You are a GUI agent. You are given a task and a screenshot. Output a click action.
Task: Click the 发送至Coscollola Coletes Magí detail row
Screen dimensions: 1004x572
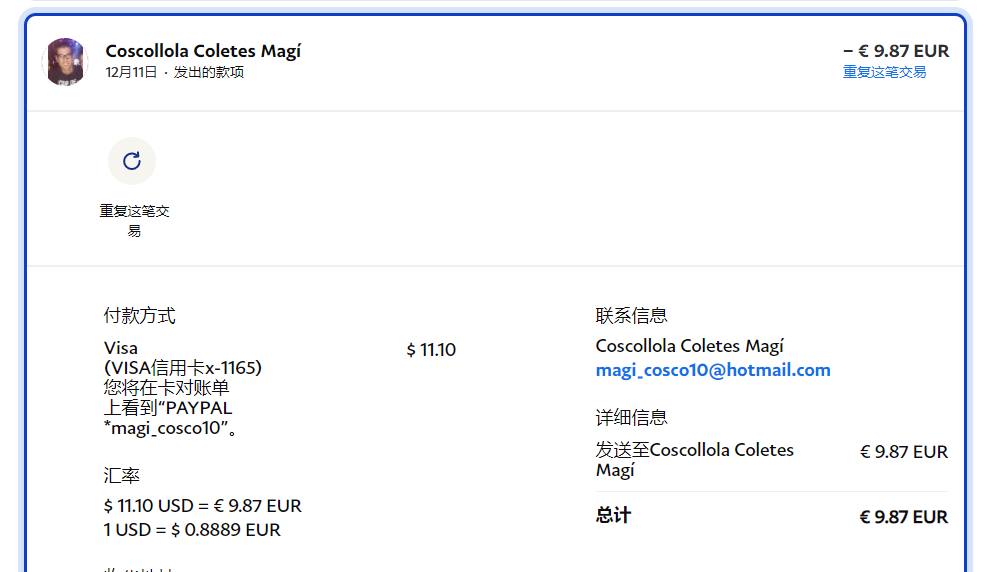(x=694, y=460)
